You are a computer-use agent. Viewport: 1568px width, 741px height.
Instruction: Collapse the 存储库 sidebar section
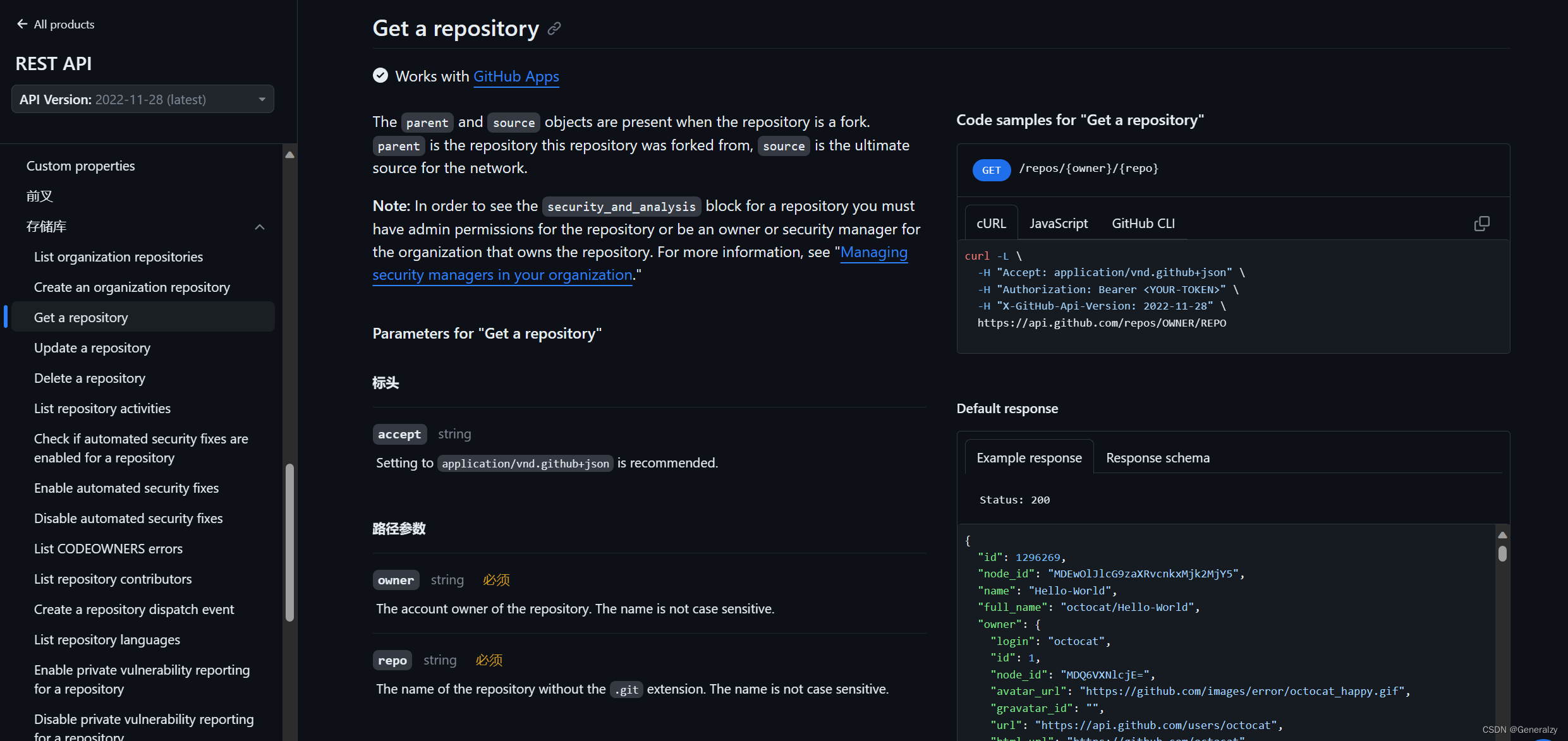tap(259, 227)
